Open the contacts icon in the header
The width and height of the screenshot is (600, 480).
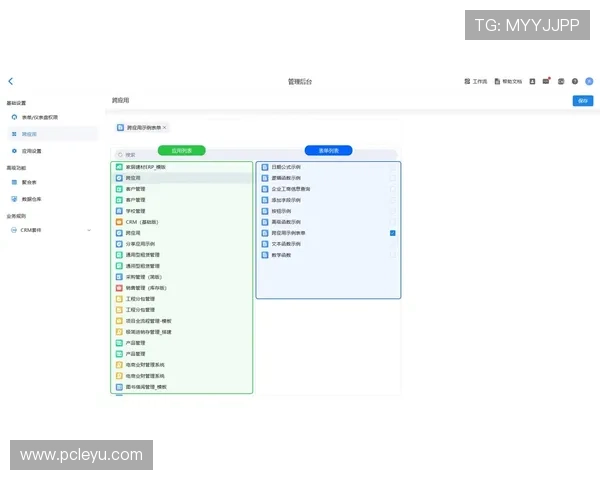tap(532, 81)
